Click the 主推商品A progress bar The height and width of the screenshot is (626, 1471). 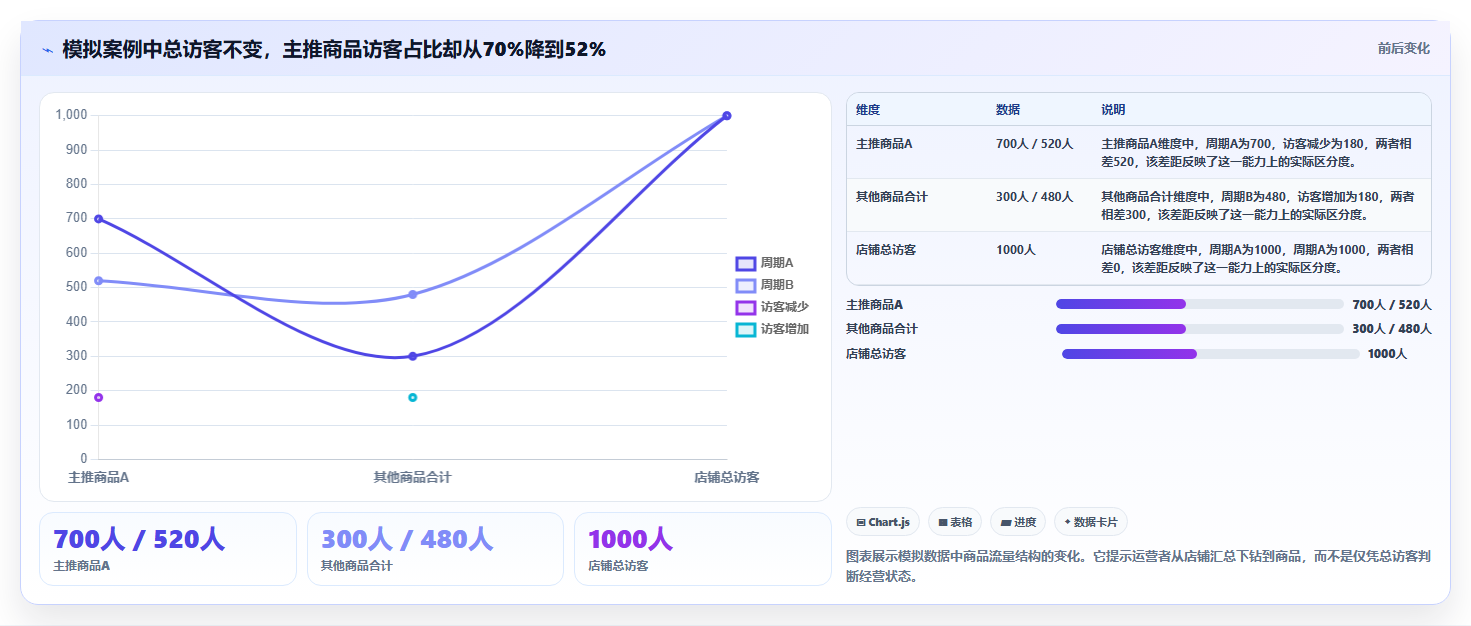(x=1200, y=304)
